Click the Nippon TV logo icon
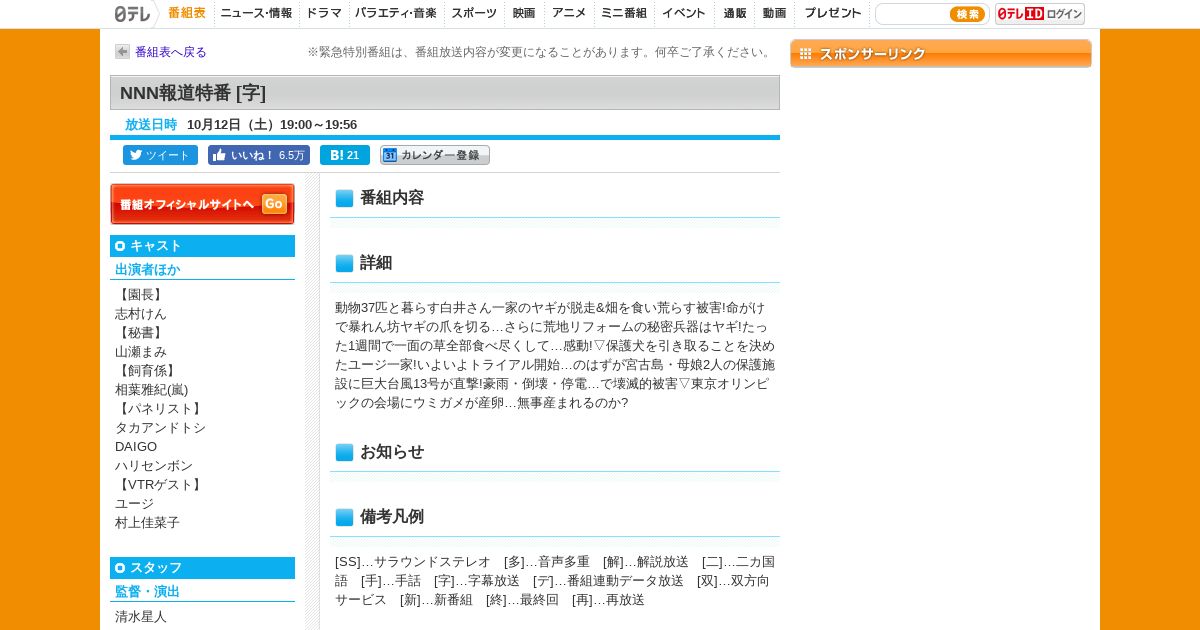The height and width of the screenshot is (630, 1200). pos(132,13)
